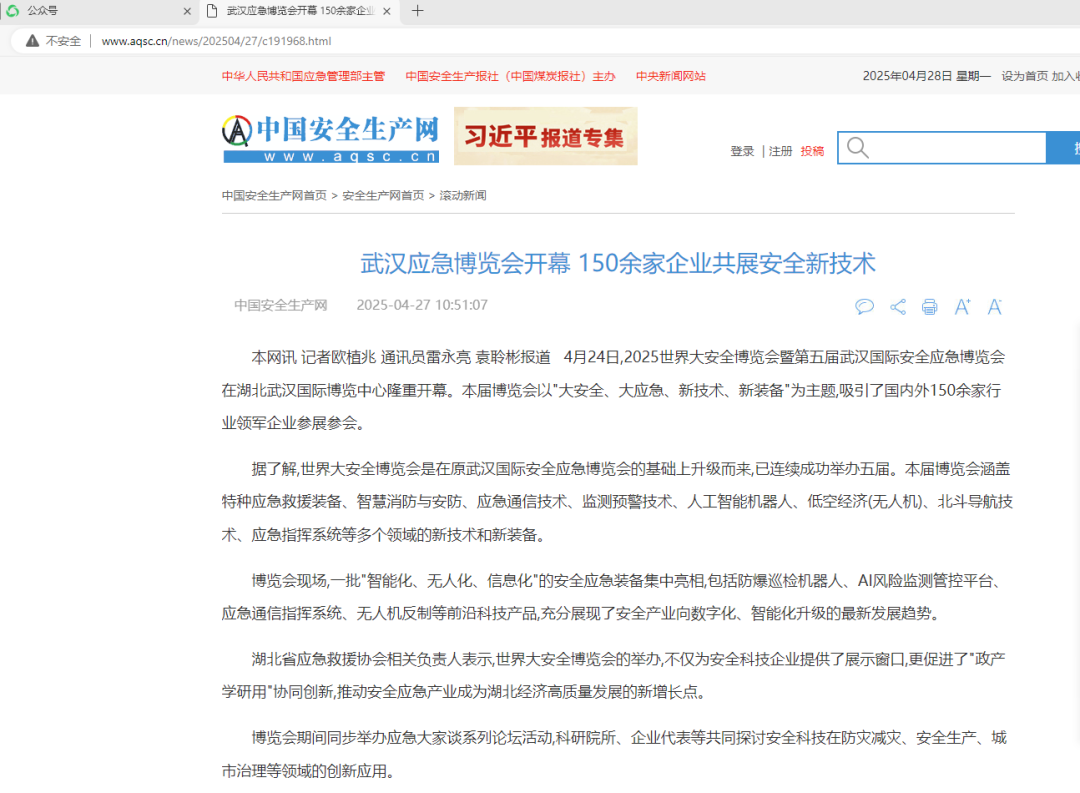Open a new browser tab with the + button
This screenshot has width=1080, height=793.
pos(417,12)
